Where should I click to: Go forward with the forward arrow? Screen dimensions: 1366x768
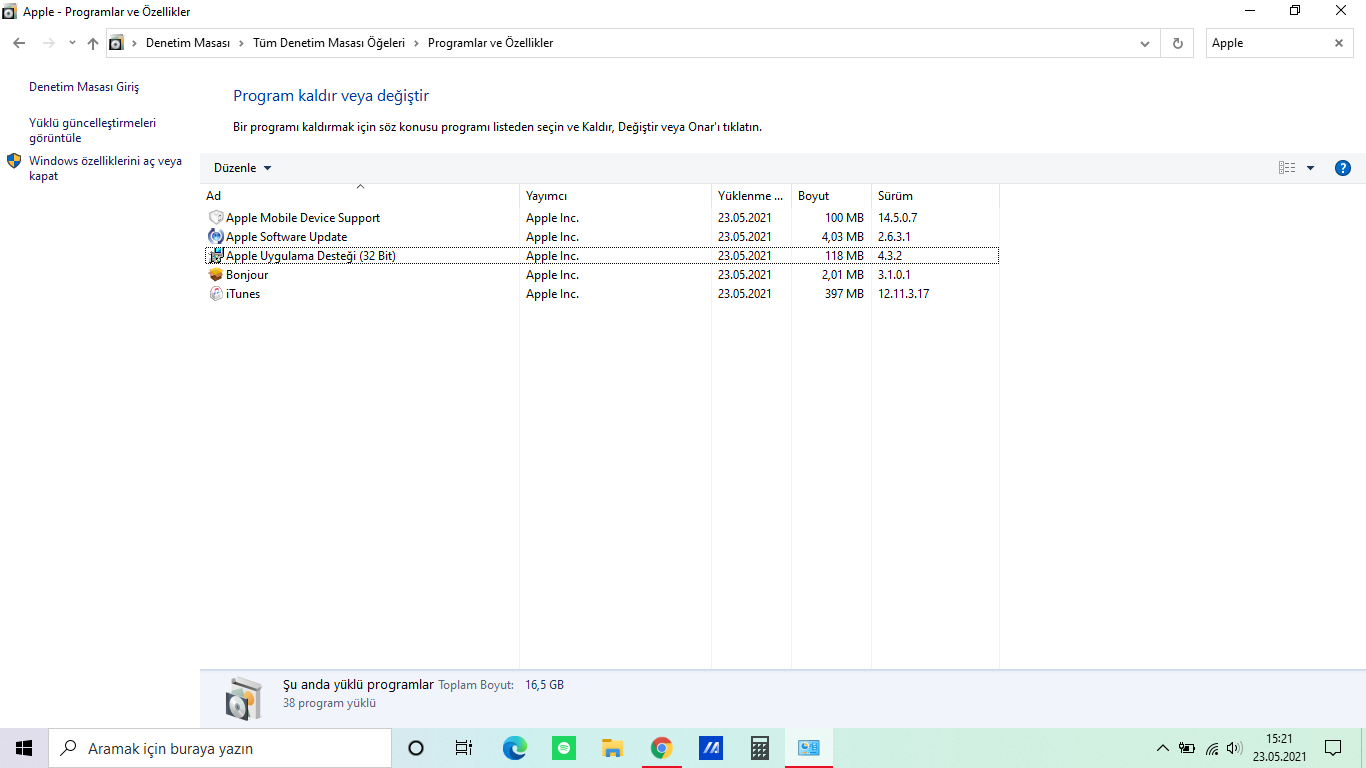pyautogui.click(x=48, y=43)
